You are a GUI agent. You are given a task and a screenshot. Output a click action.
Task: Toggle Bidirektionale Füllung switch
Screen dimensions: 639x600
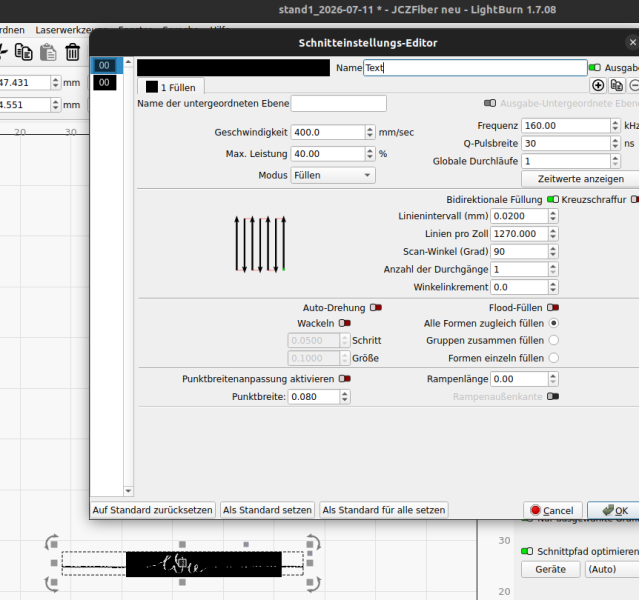click(553, 199)
